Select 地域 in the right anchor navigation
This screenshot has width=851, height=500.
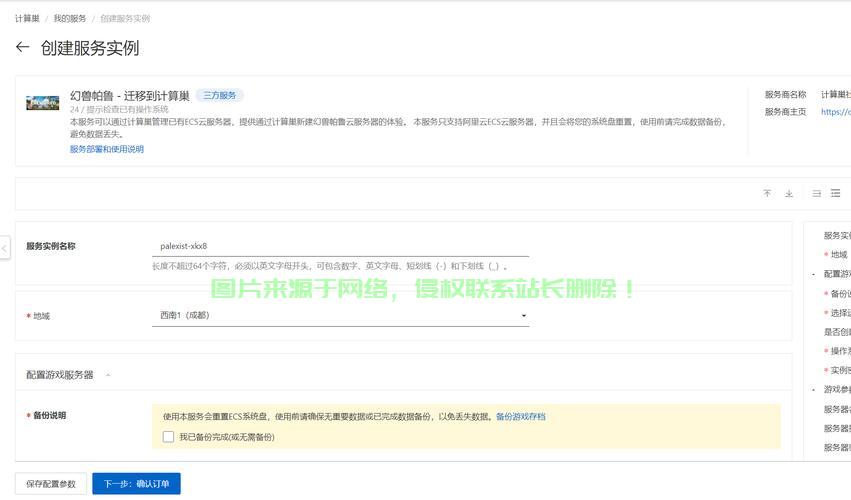click(839, 255)
